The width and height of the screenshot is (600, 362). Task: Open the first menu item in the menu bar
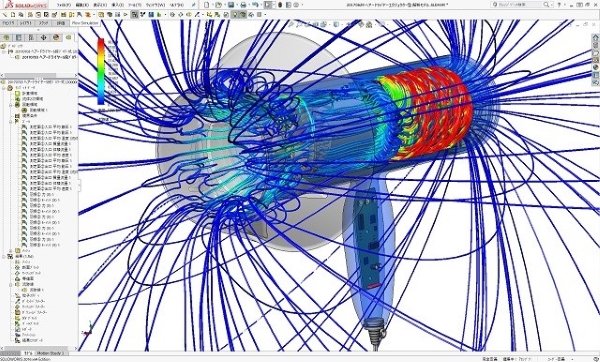[x=64, y=5]
